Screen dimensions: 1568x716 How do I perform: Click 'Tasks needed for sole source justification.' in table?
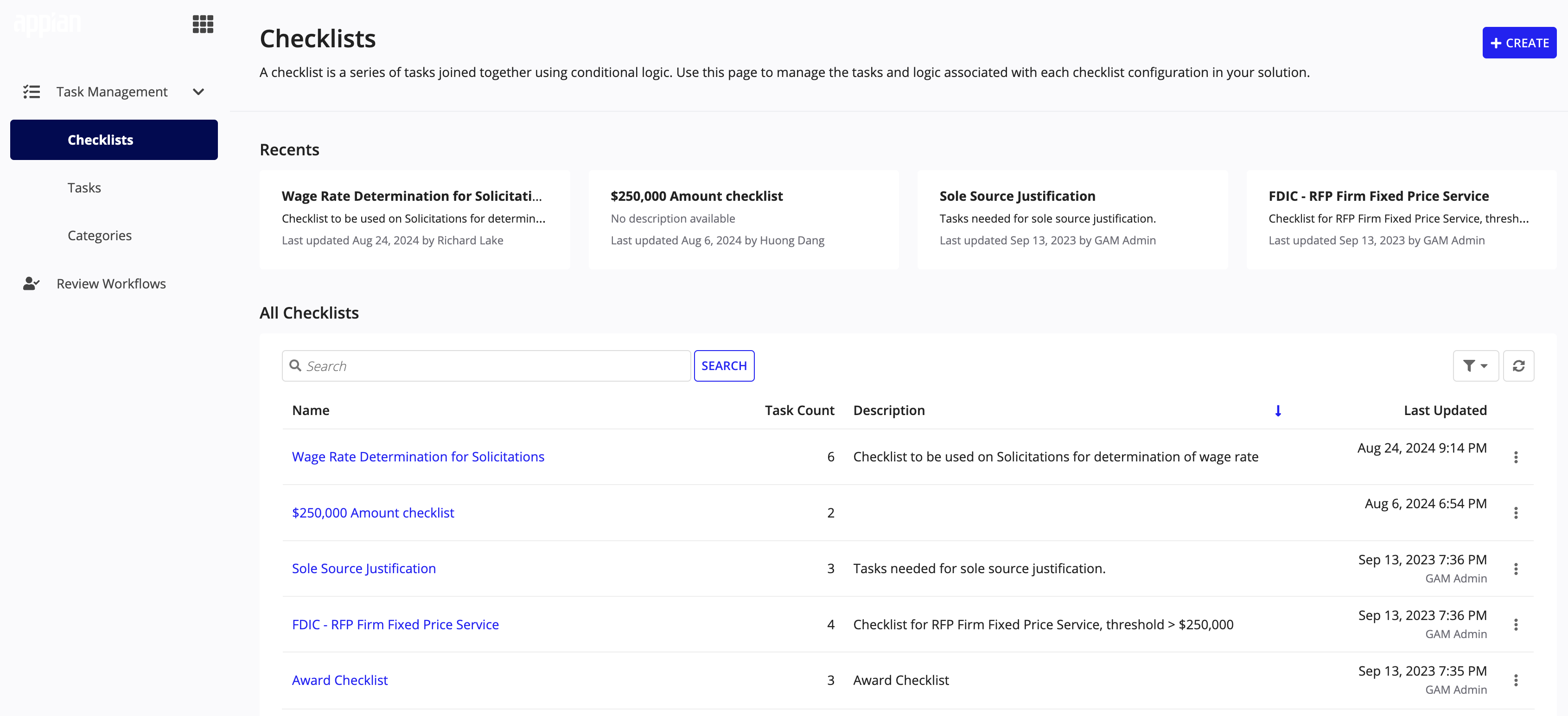coord(979,569)
